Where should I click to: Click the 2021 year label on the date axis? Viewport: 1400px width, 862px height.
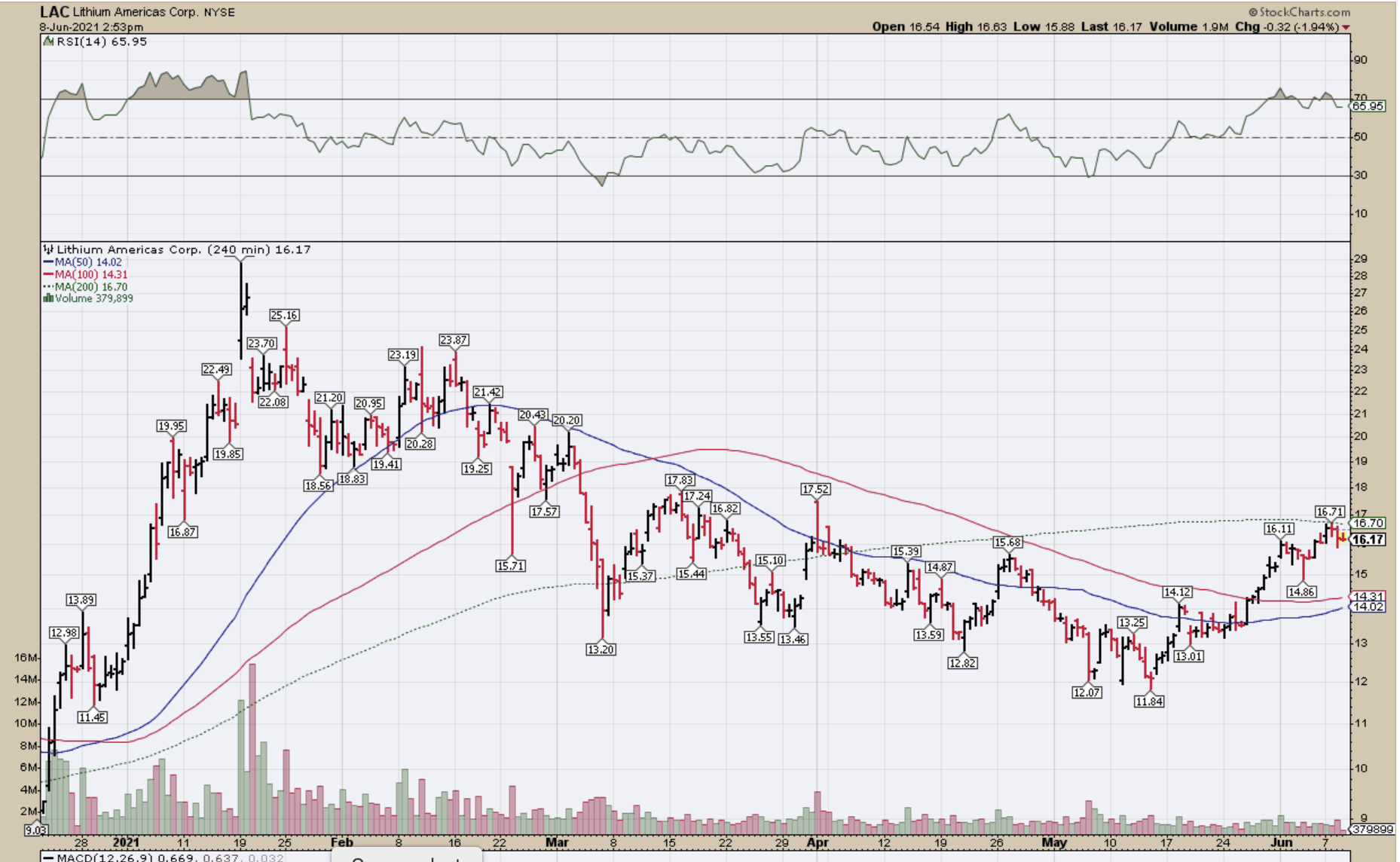[x=126, y=842]
